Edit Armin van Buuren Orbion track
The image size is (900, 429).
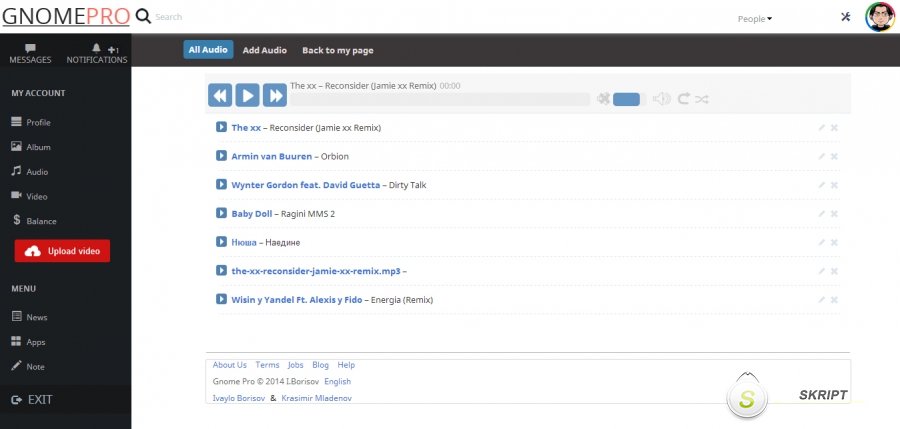pos(821,156)
